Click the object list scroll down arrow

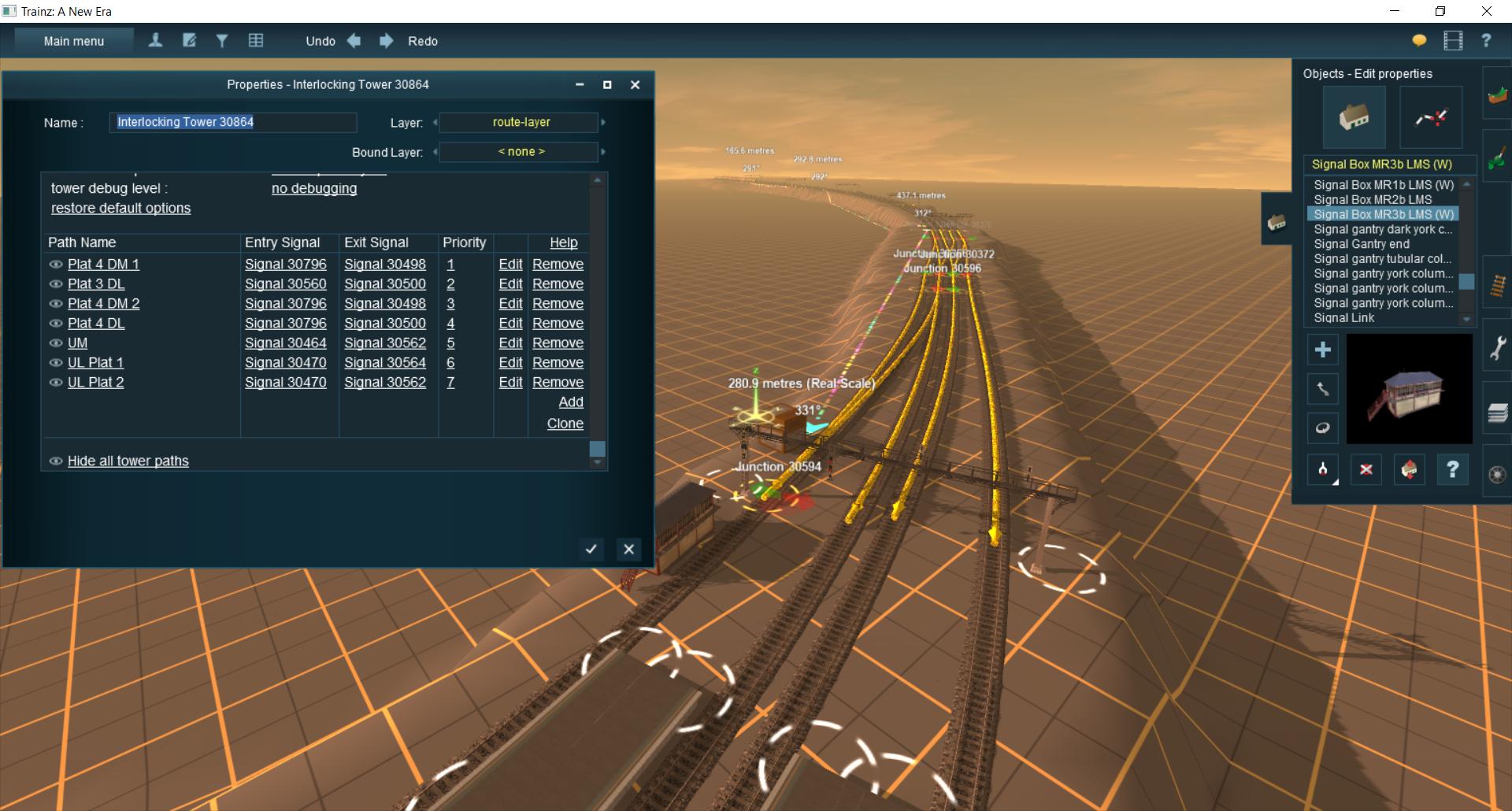click(1466, 319)
